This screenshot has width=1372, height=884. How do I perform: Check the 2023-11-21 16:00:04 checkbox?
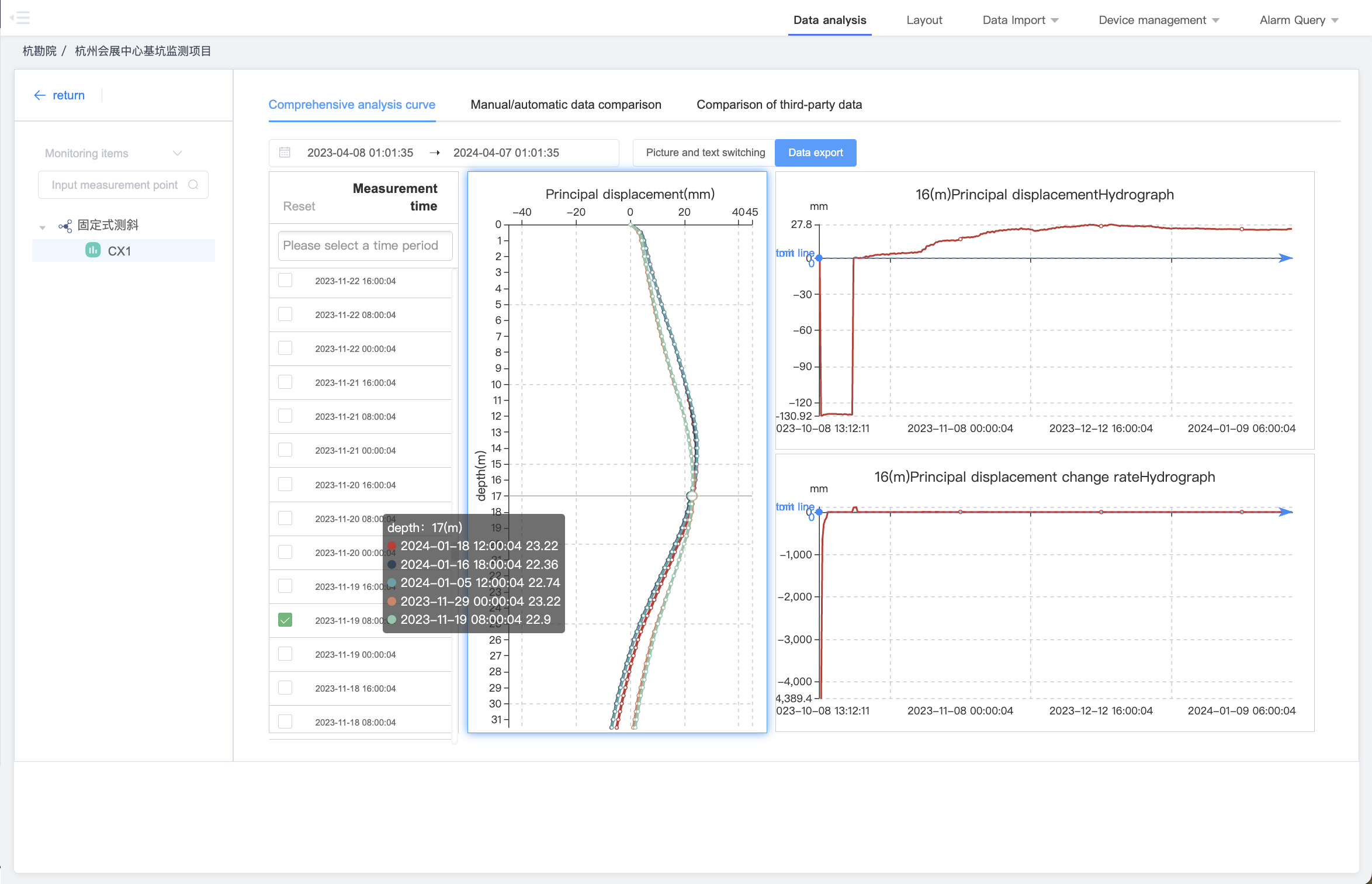pos(285,382)
